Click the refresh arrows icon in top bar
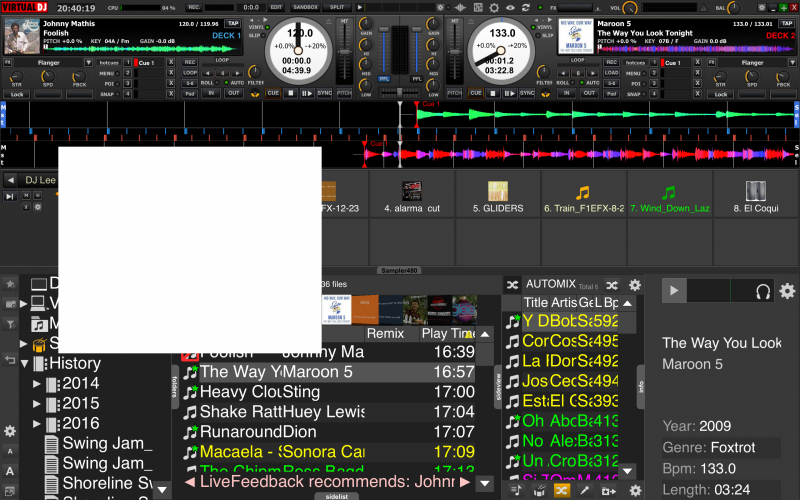This screenshot has width=800, height=500. tap(526, 8)
